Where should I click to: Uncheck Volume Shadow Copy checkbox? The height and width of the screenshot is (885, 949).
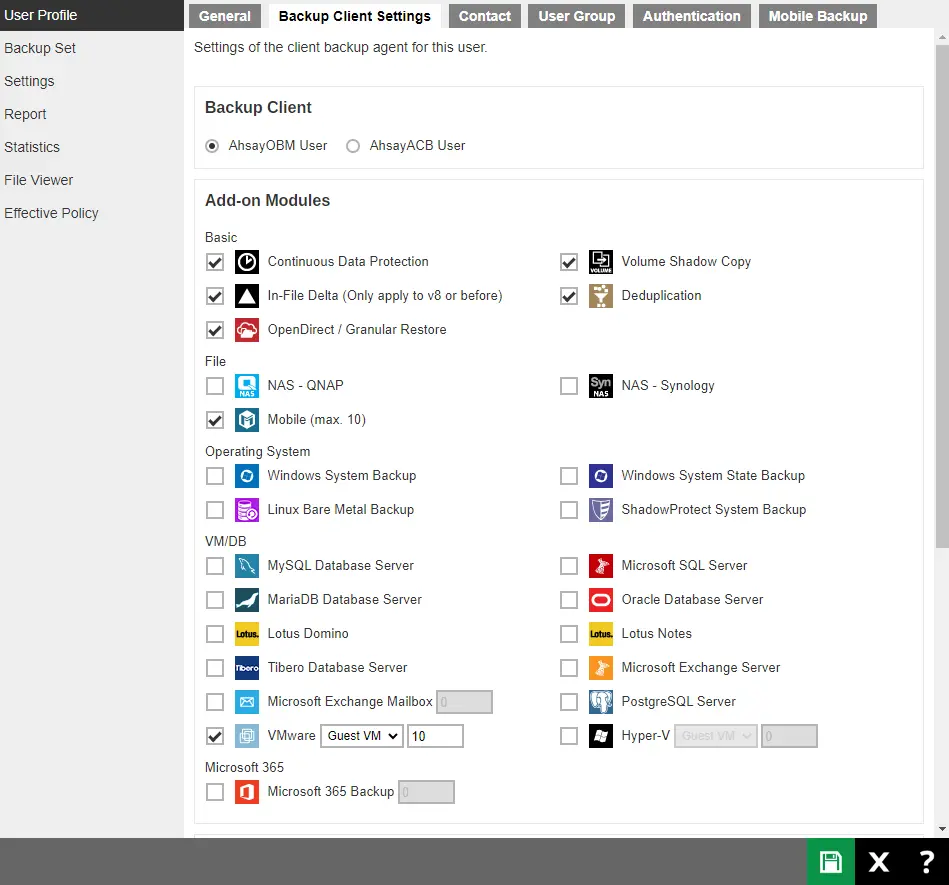pyautogui.click(x=569, y=262)
